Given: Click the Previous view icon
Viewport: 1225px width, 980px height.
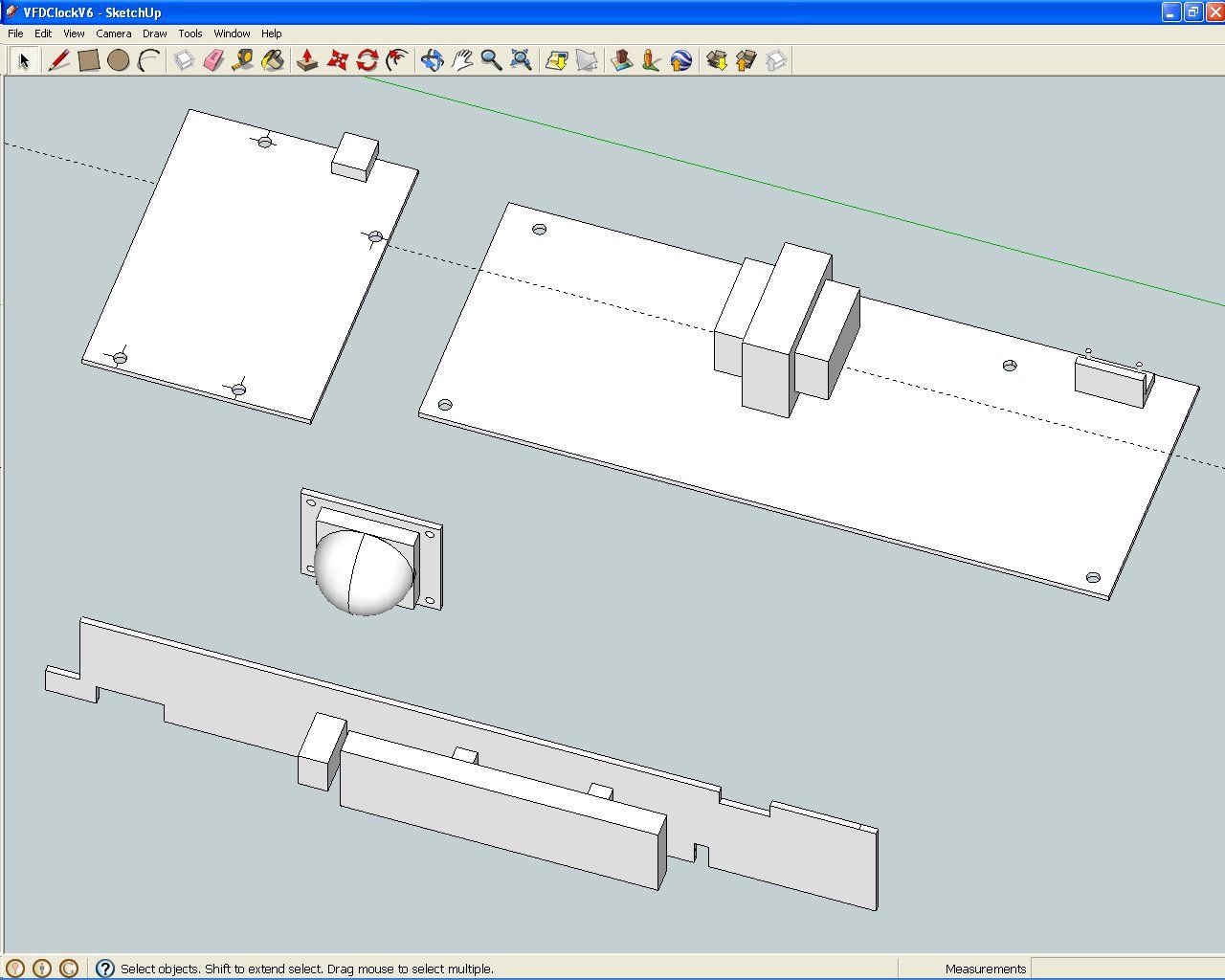Looking at the screenshot, I should (x=557, y=61).
